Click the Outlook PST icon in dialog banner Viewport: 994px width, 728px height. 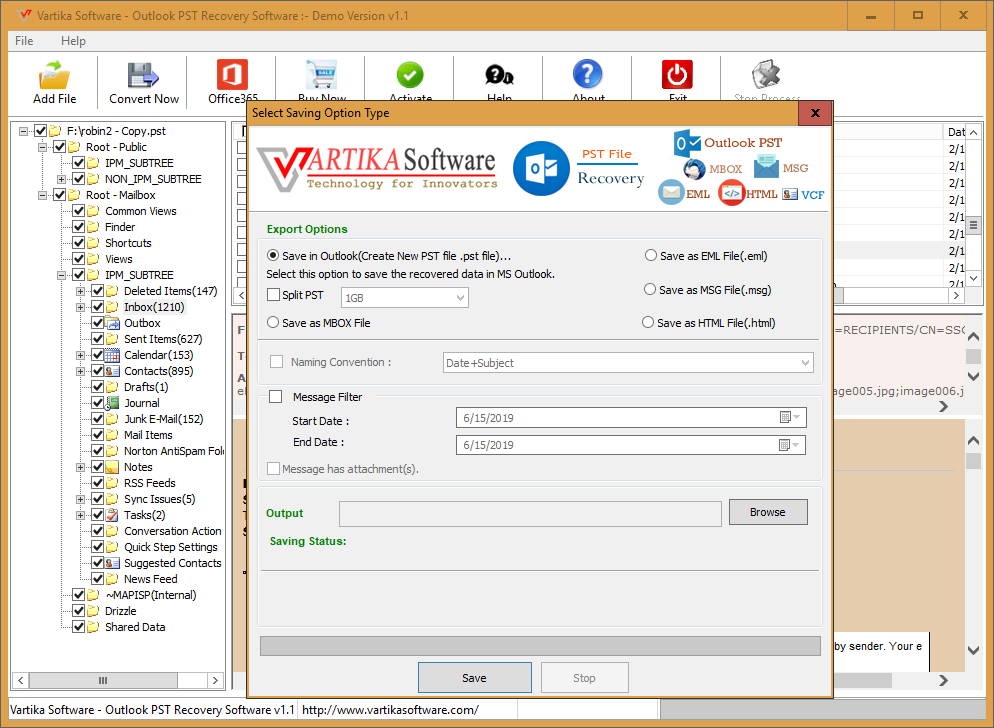click(687, 143)
